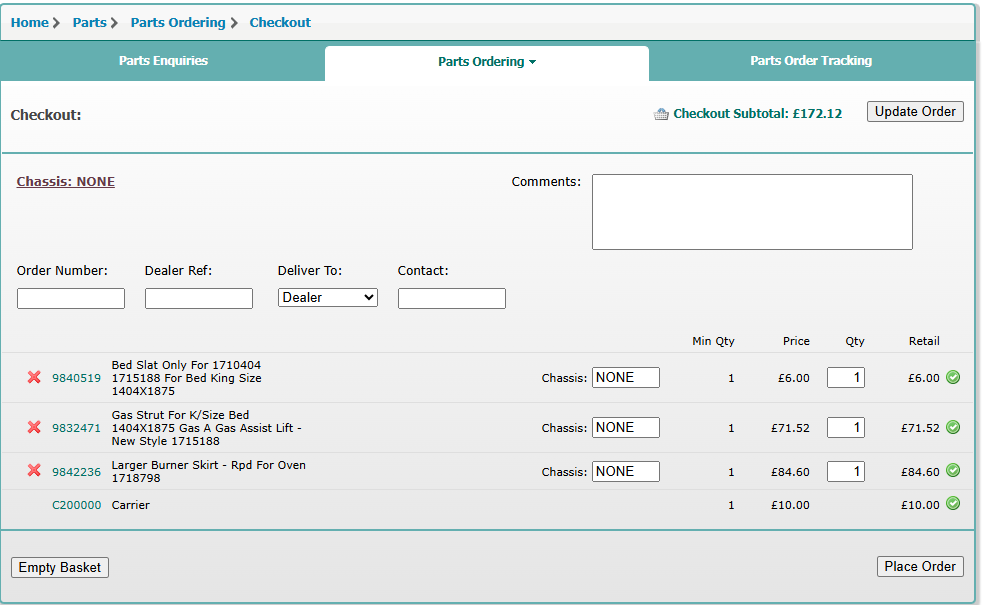Click green check icon on Bed Slat row

click(953, 377)
